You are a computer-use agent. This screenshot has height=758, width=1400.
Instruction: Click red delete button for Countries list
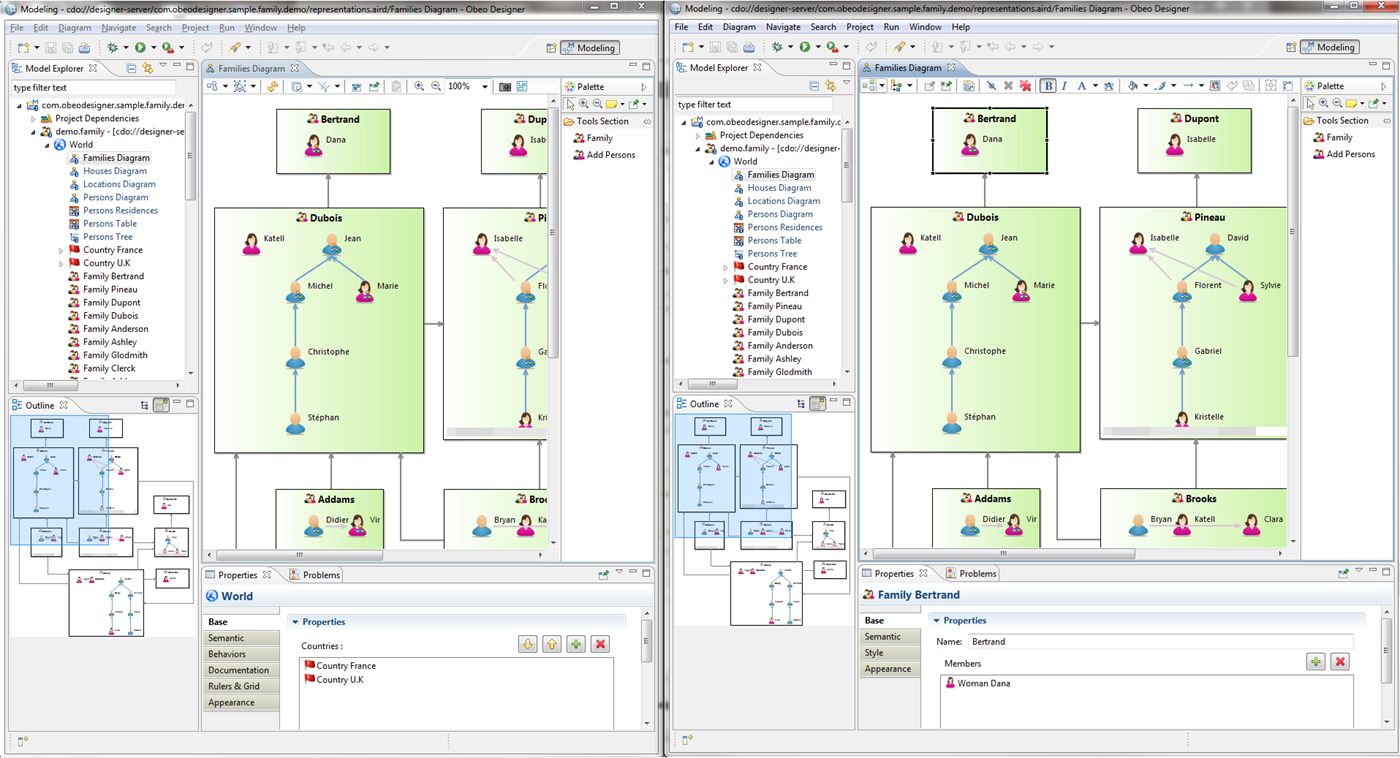tap(600, 644)
